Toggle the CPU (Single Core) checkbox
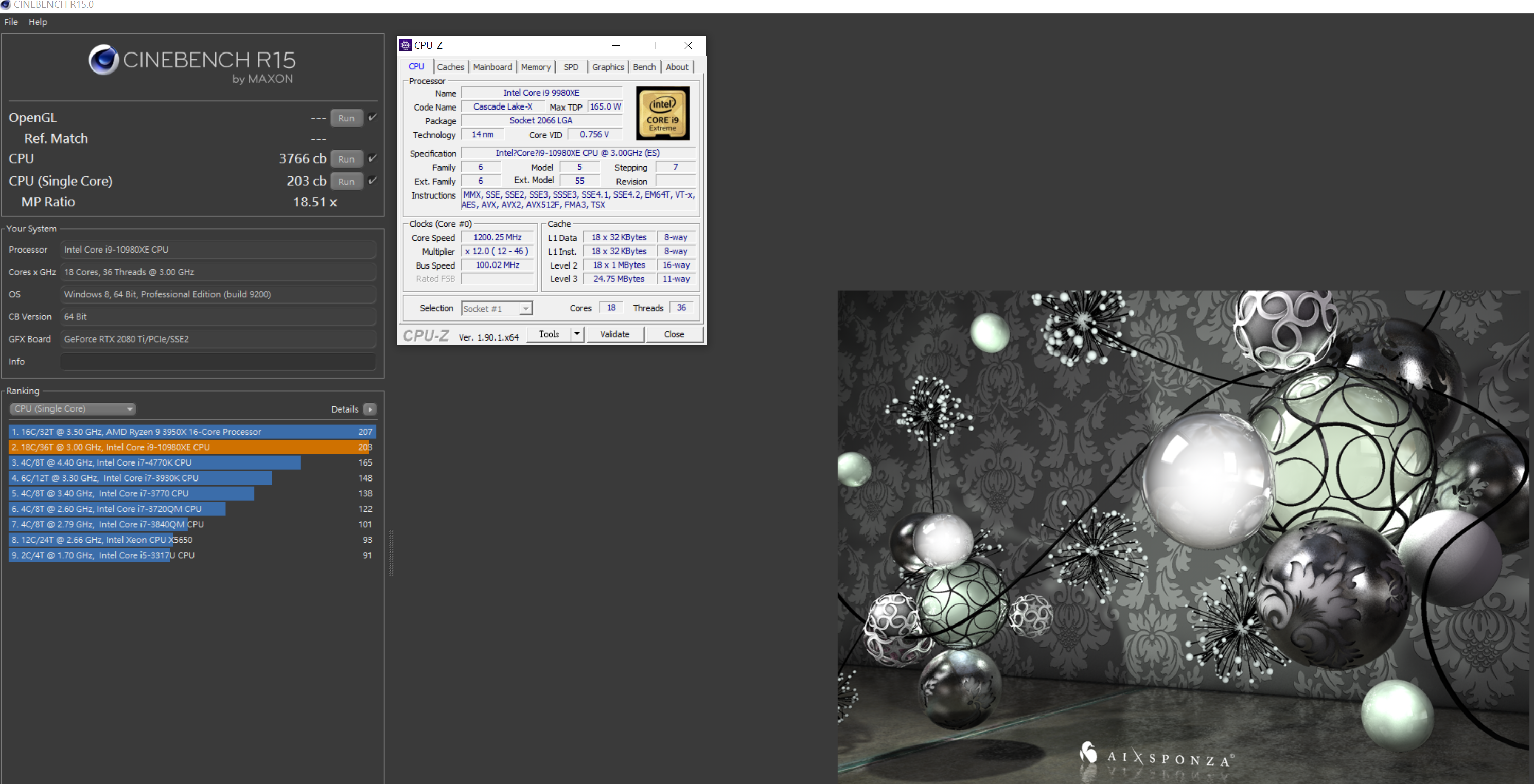Screen dimensions: 1534x784 coord(373,181)
